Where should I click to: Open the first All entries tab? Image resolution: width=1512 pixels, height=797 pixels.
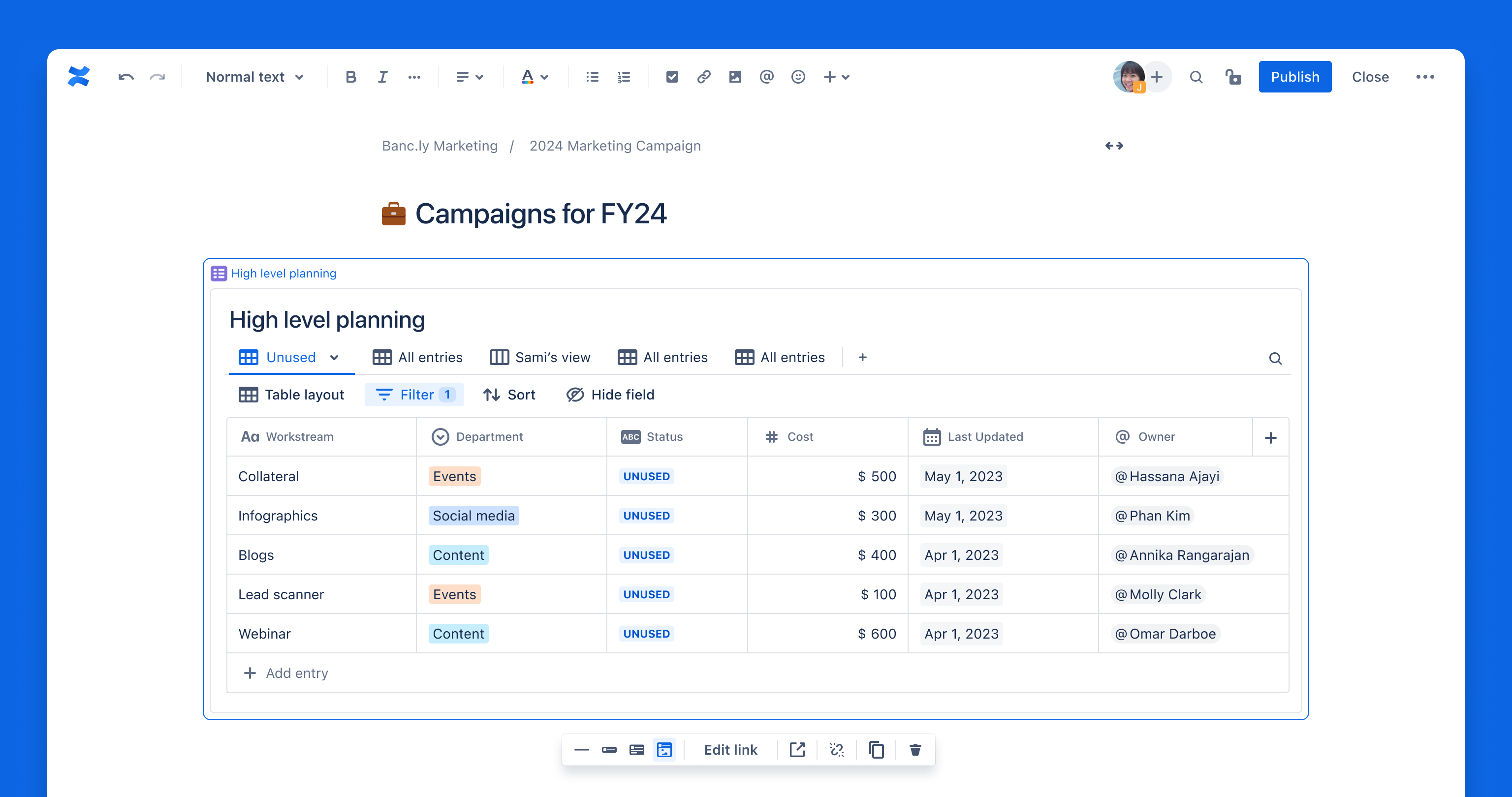(x=417, y=357)
